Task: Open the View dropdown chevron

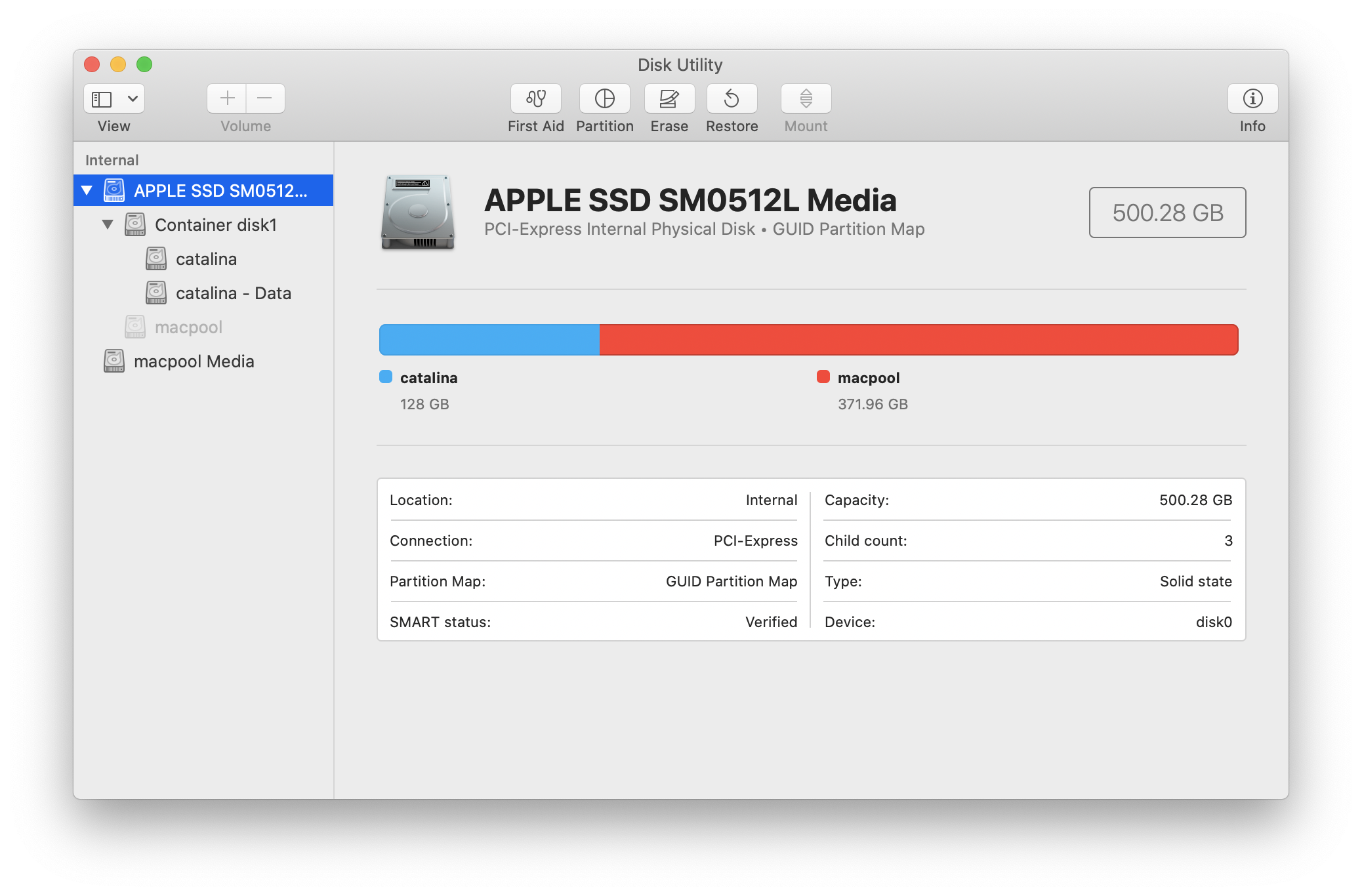Action: point(133,99)
